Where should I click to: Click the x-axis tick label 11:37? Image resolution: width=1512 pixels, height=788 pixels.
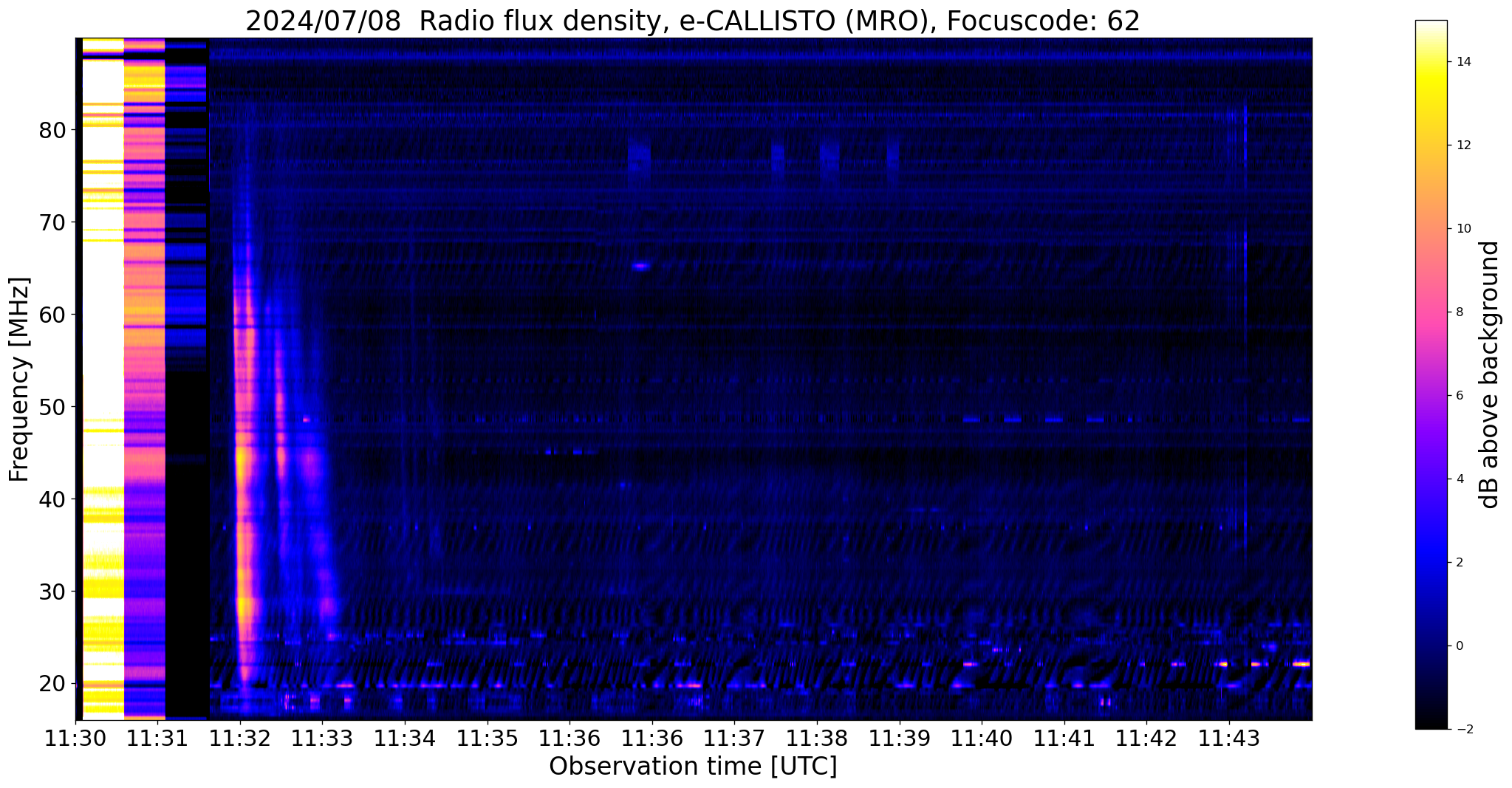pos(734,738)
